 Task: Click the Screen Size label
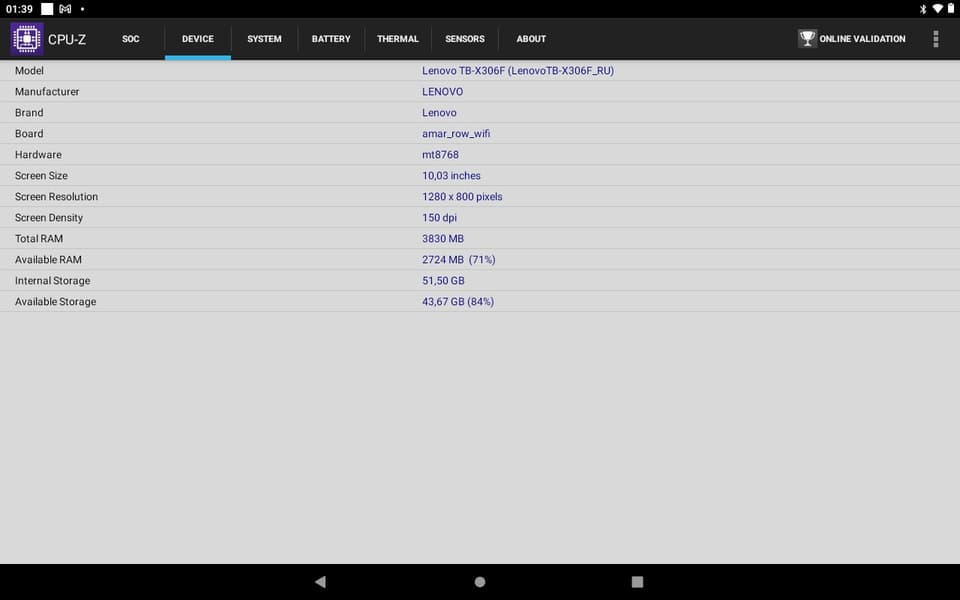point(41,176)
